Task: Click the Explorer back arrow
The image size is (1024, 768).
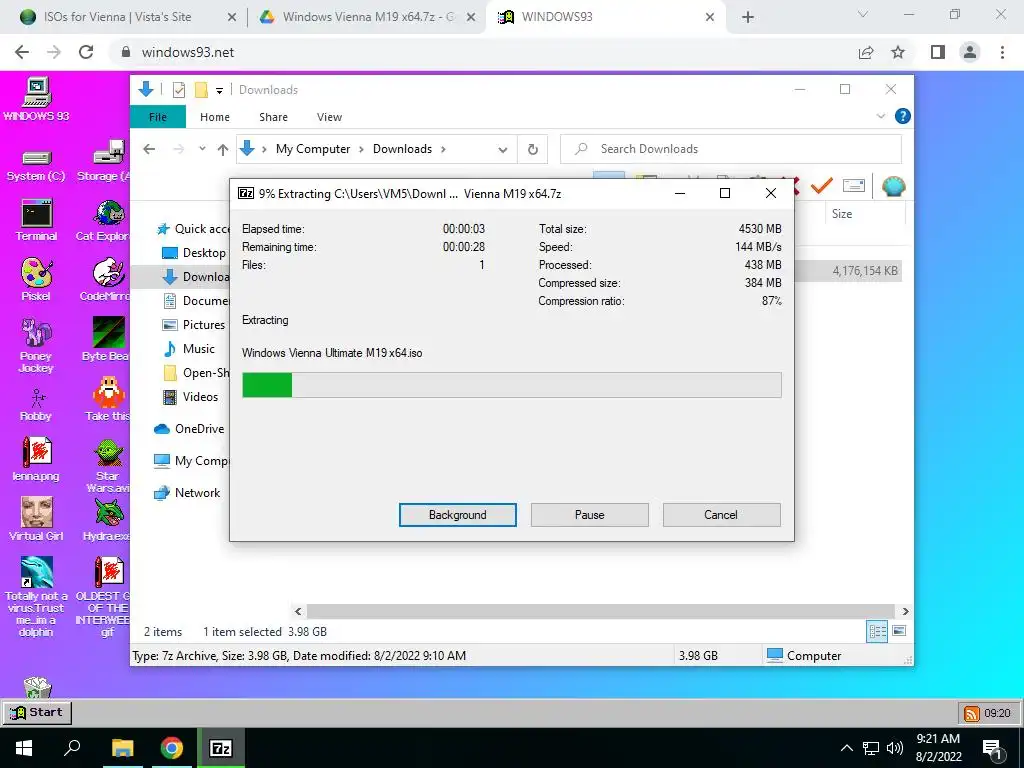Action: click(149, 149)
